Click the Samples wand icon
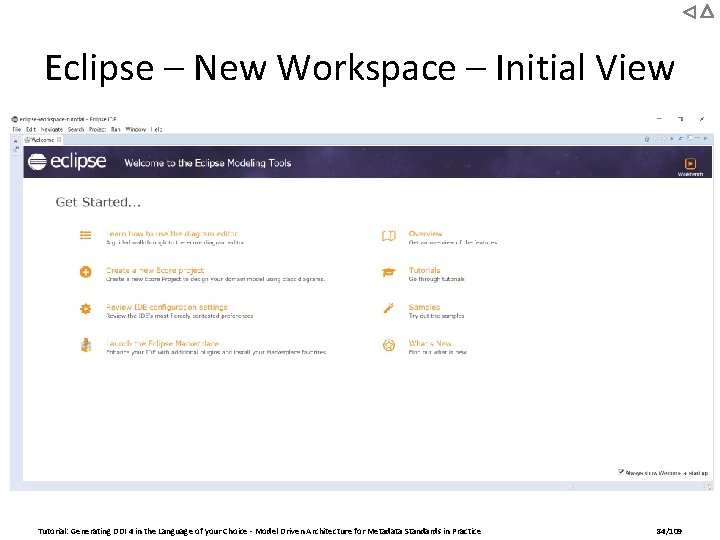The image size is (720, 540). tap(388, 308)
